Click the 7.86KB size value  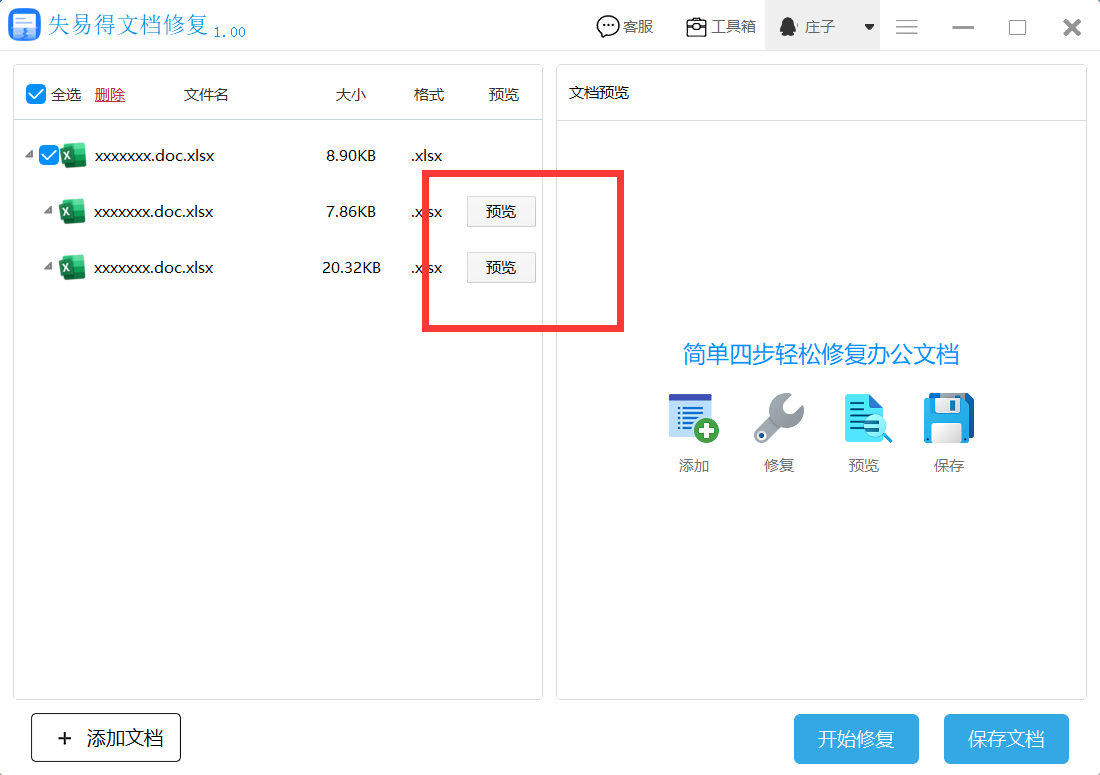[x=351, y=212]
